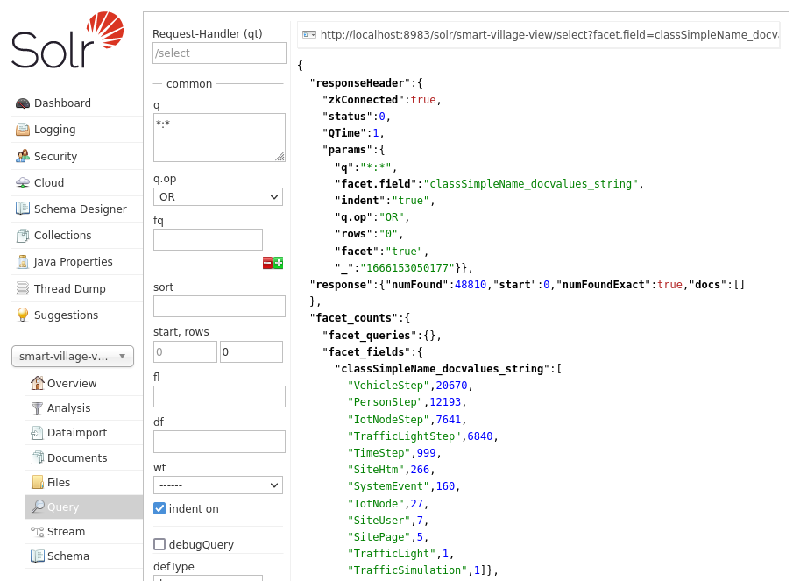
Task: Click the sort input field
Action: [219, 306]
